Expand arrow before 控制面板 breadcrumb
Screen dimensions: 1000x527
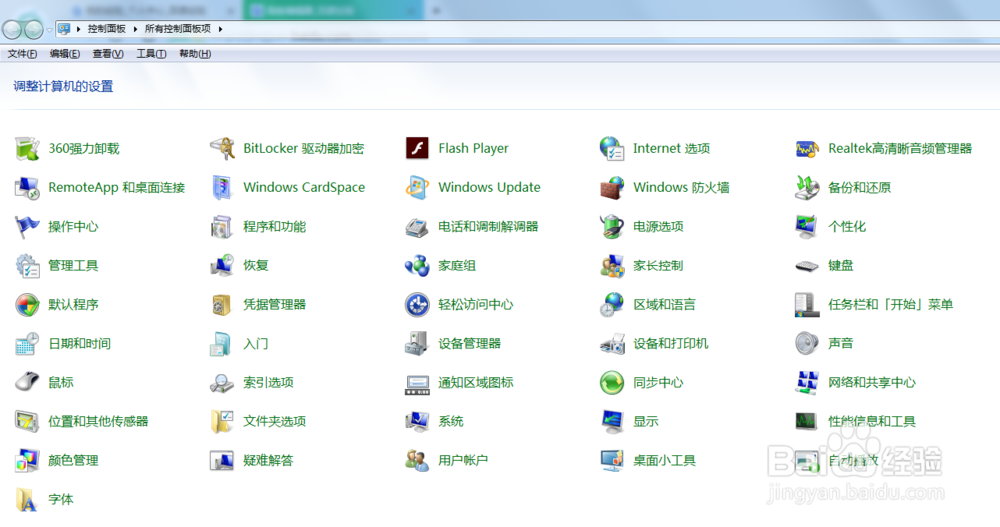78,29
